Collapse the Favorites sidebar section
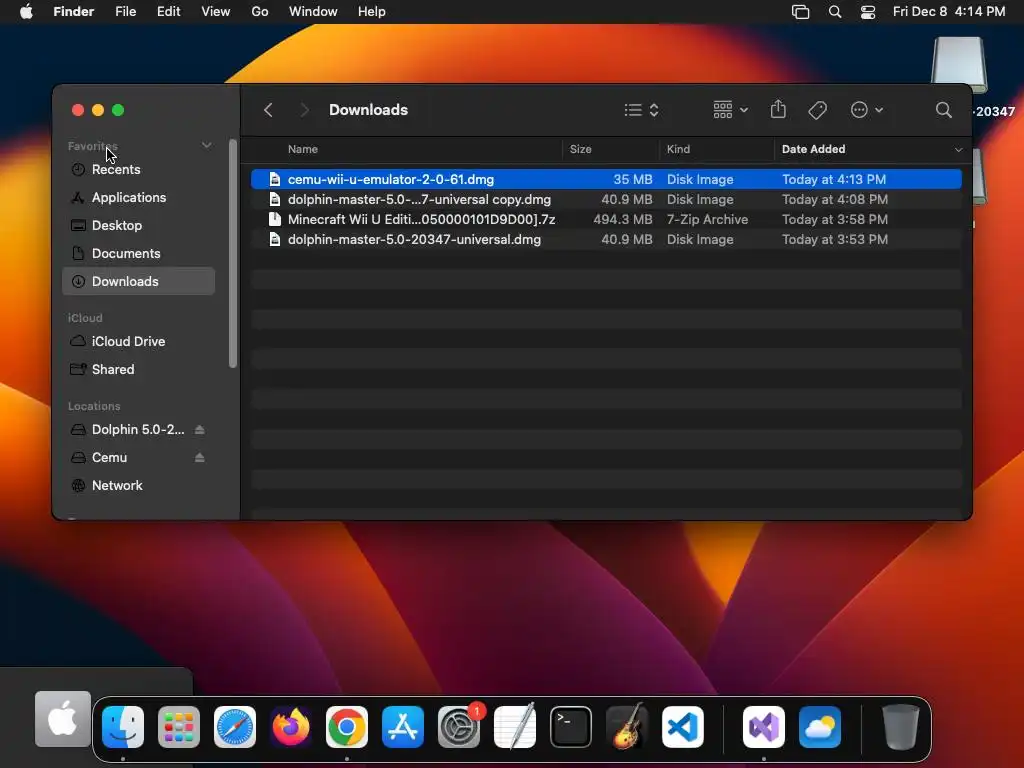 pos(206,145)
